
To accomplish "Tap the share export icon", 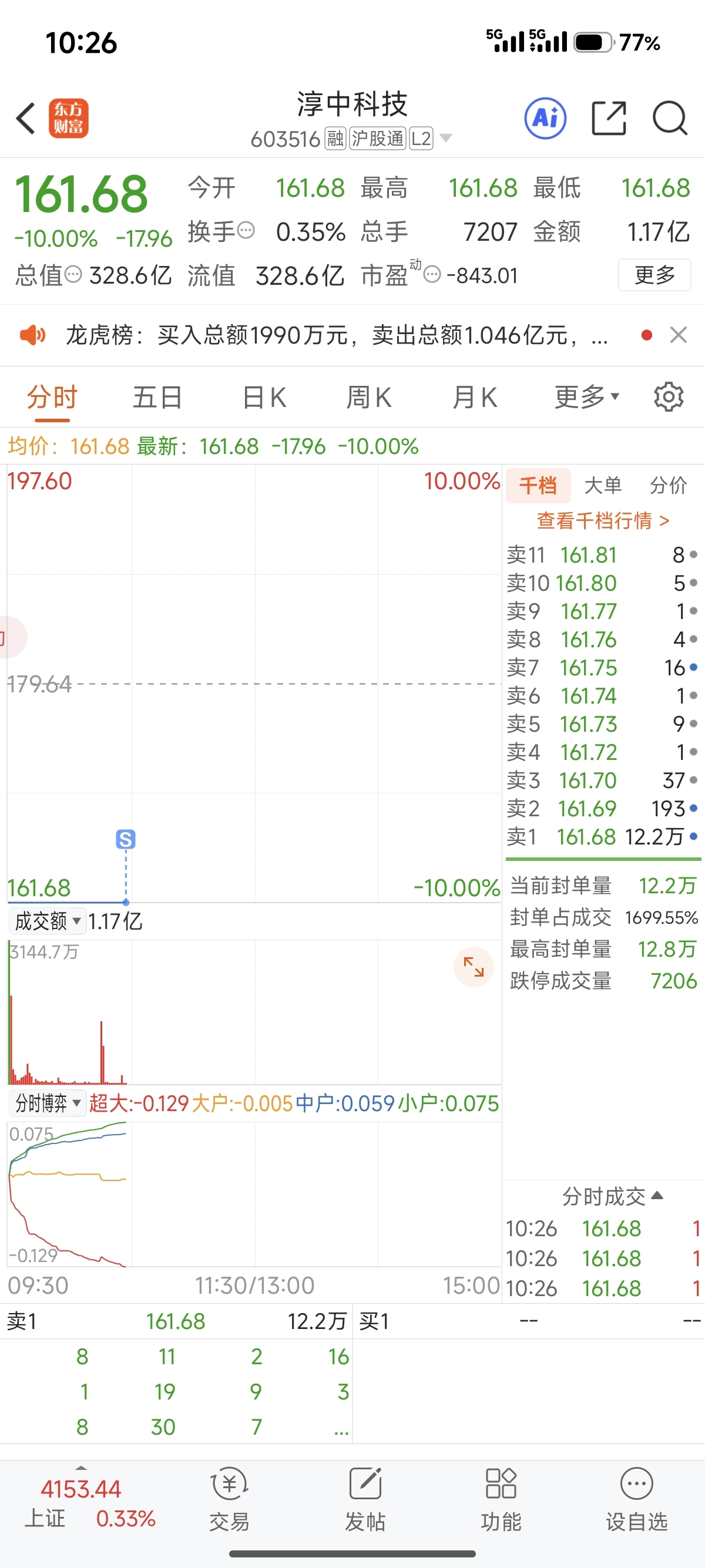I will pyautogui.click(x=609, y=118).
